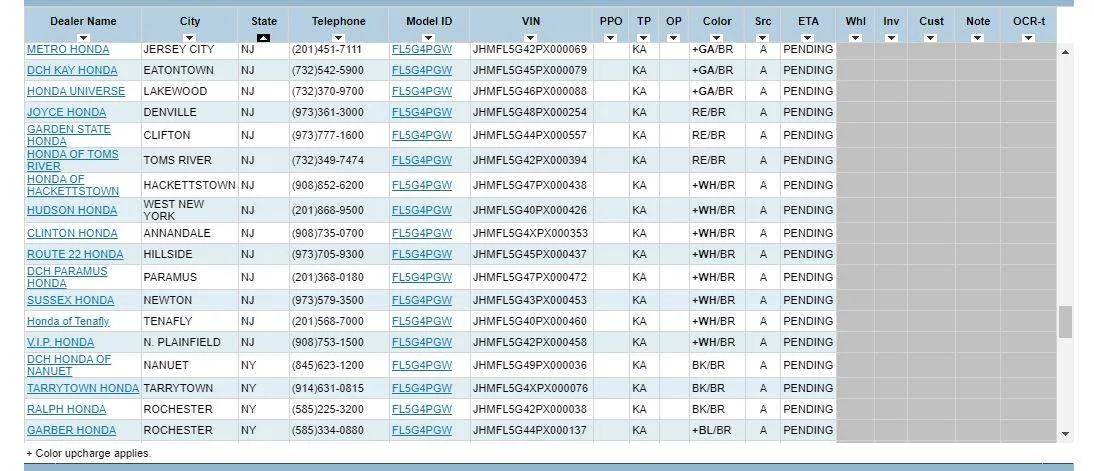The image size is (1094, 471).
Task: Open the Src column filter dropdown
Action: click(763, 38)
